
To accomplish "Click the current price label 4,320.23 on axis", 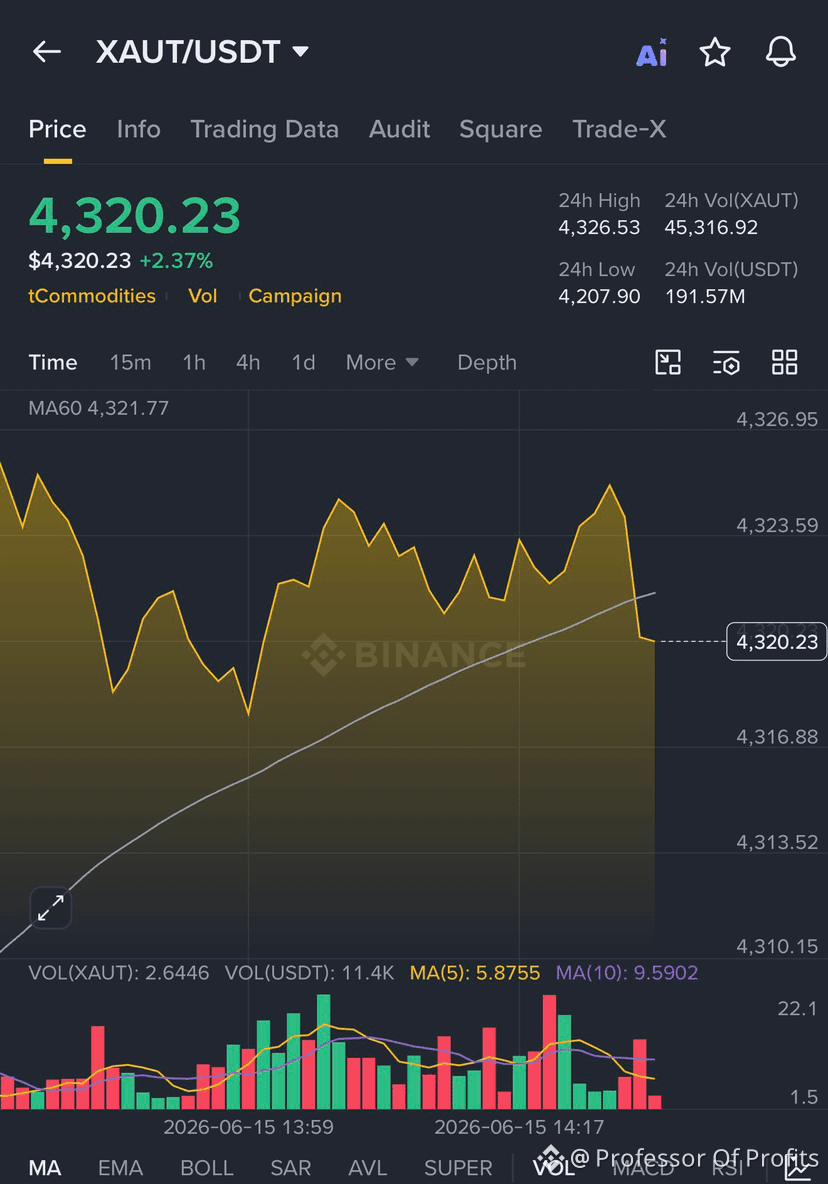I will [x=777, y=642].
